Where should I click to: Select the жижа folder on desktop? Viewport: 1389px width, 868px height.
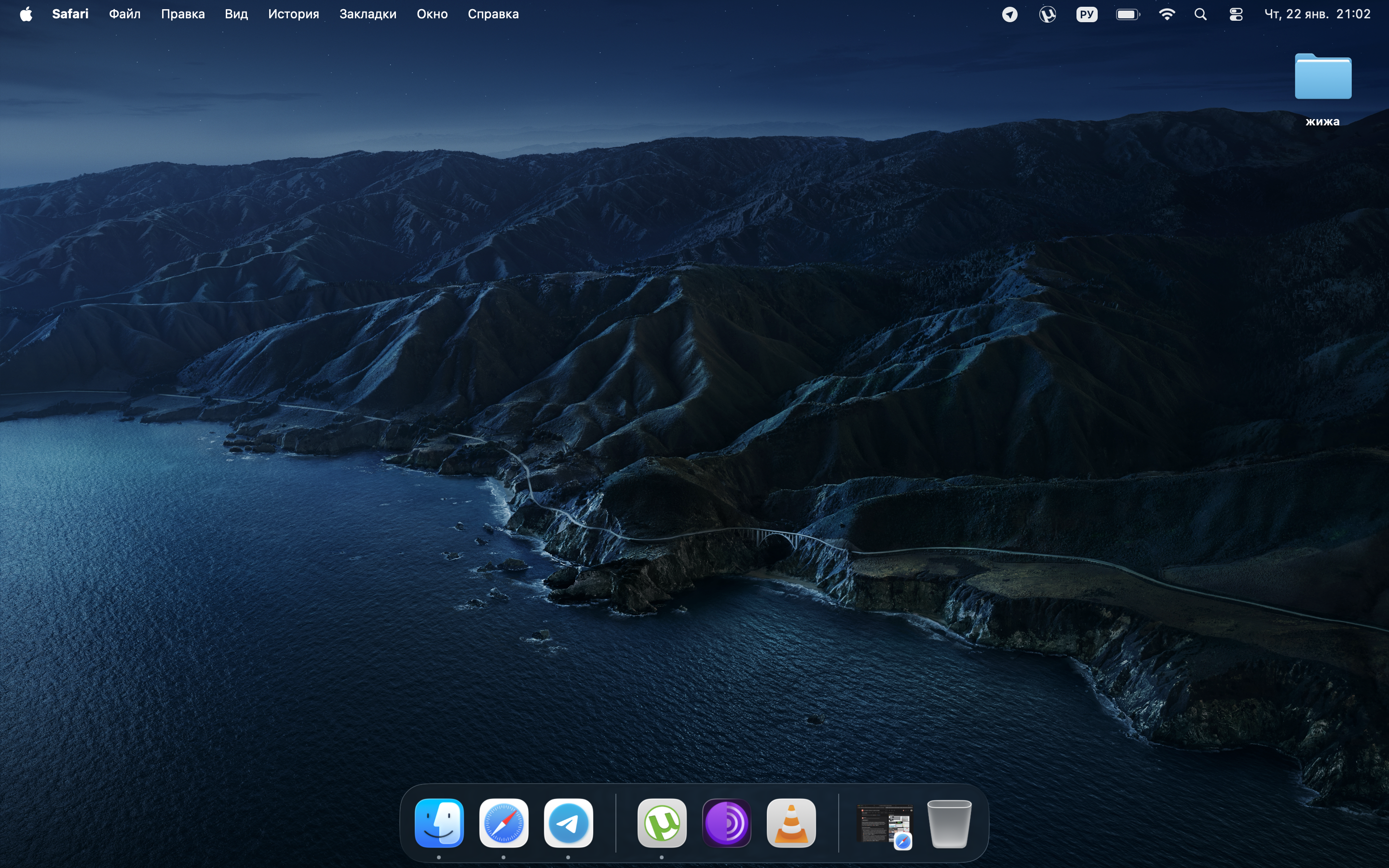pos(1322,78)
